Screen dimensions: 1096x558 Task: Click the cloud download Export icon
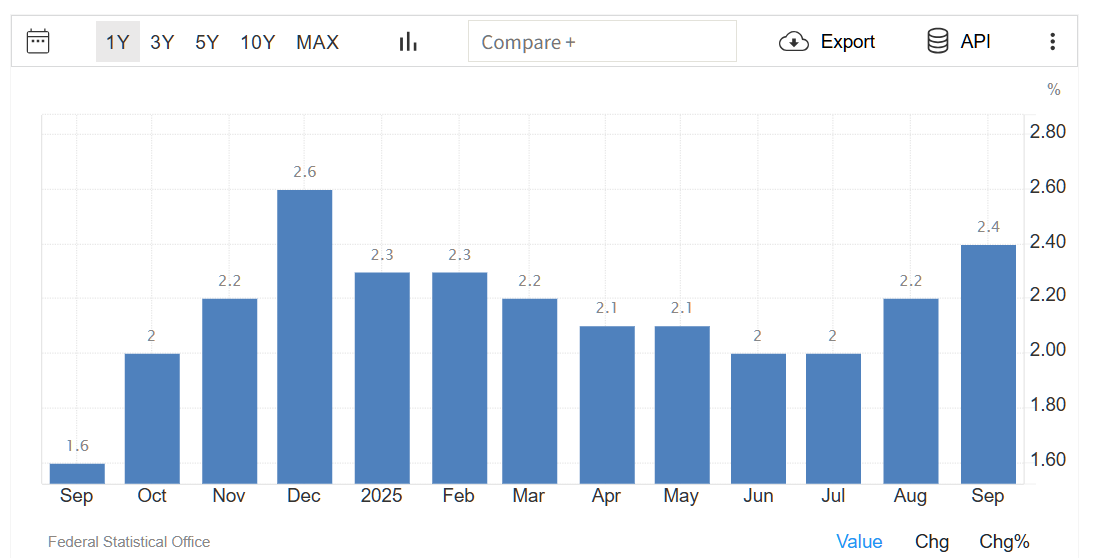(793, 41)
